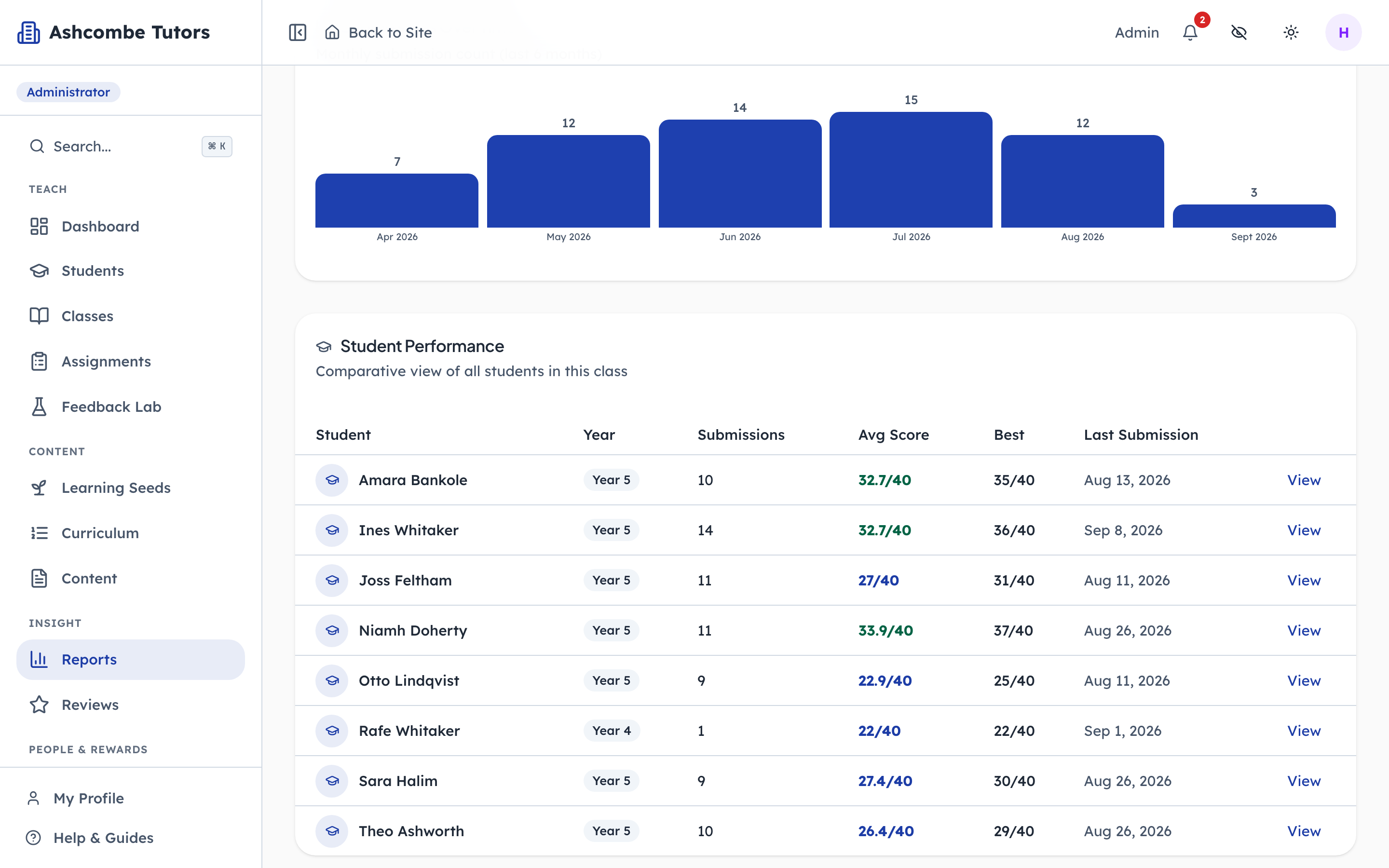View Amara Bankole's performance
Image resolution: width=1389 pixels, height=868 pixels.
click(x=1304, y=480)
